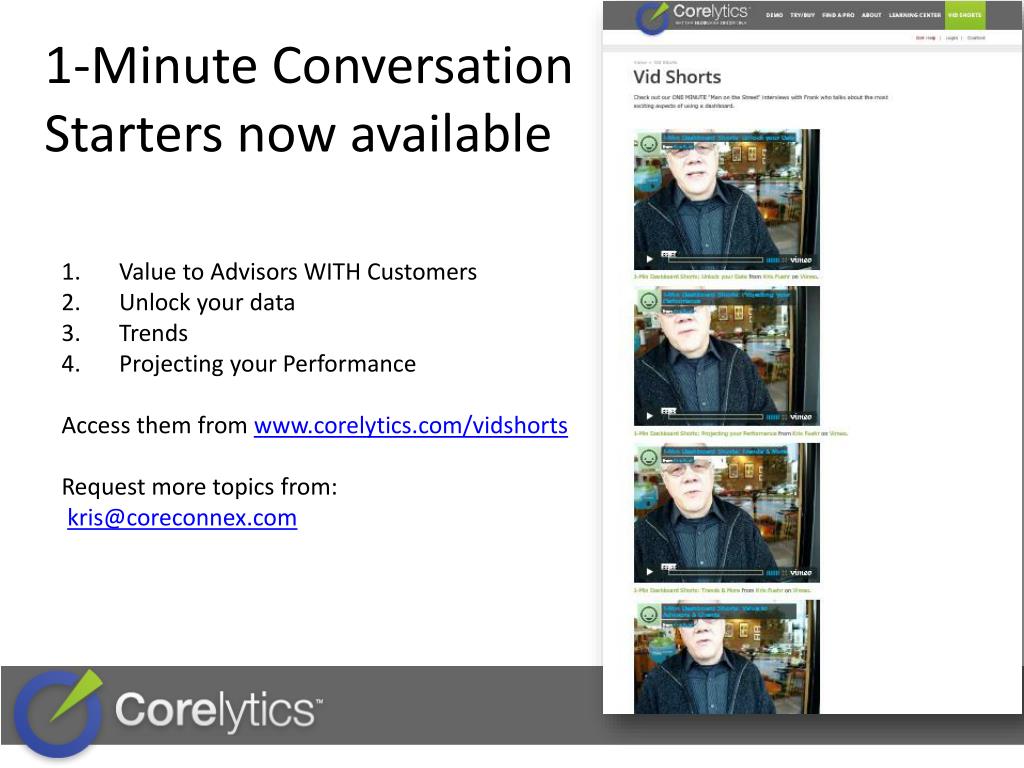This screenshot has width=1024, height=768.
Task: Click the Contact link under the nav bar
Action: [x=976, y=38]
